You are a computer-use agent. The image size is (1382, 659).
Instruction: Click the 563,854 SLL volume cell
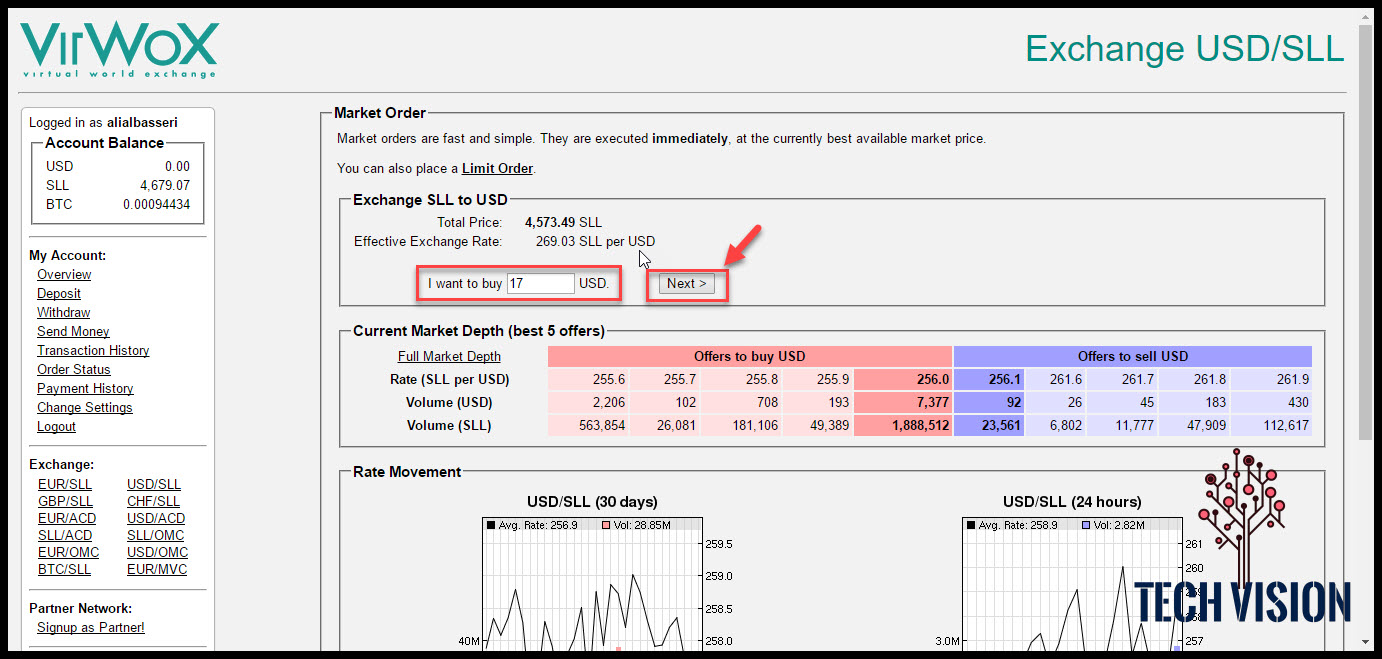tap(588, 425)
